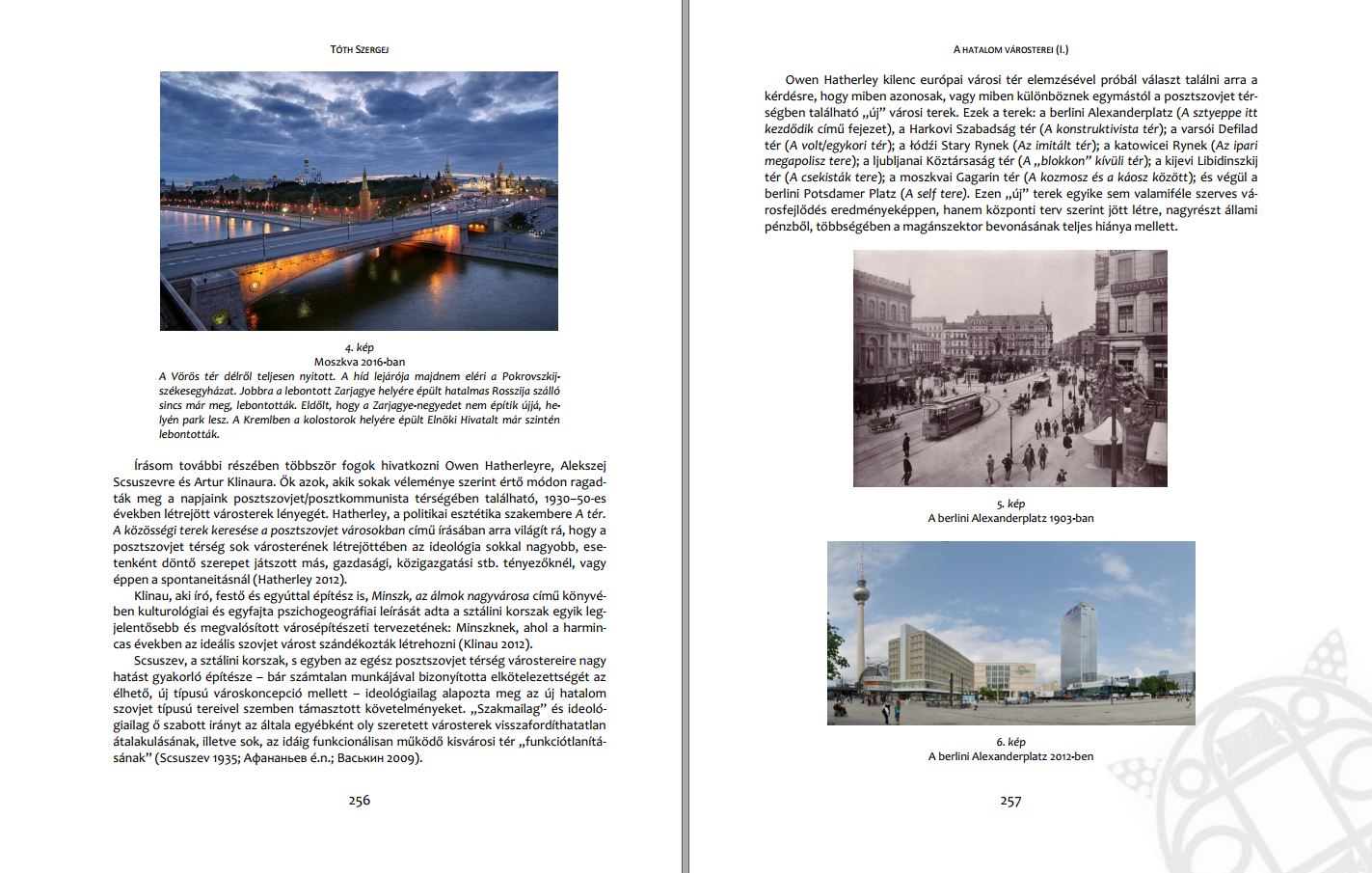Click caption 'A berlini Alexanderplatz 2012-ben'
This screenshot has width=1372, height=873.
pos(1010,756)
